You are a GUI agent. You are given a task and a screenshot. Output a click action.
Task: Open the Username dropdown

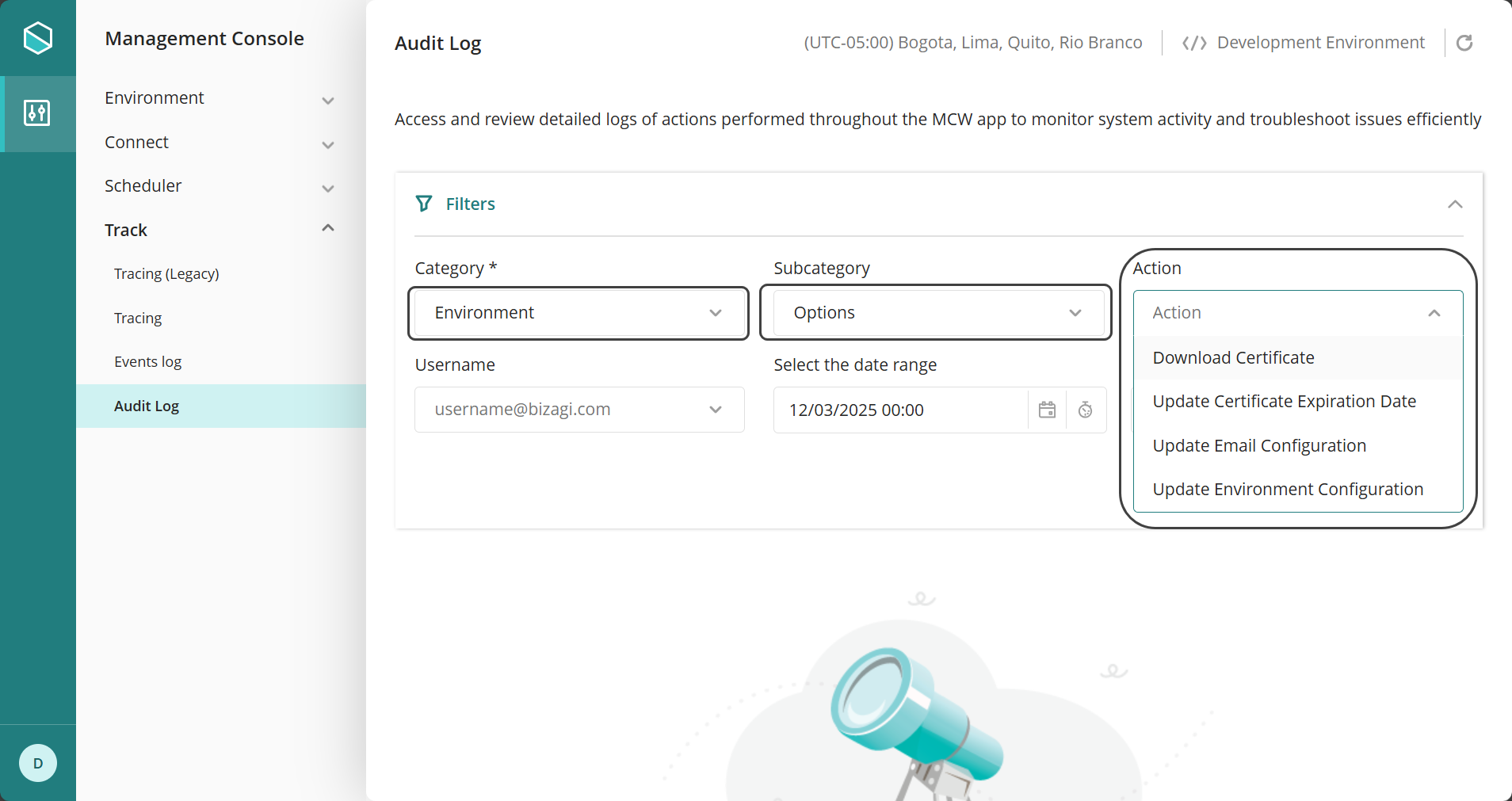(578, 410)
